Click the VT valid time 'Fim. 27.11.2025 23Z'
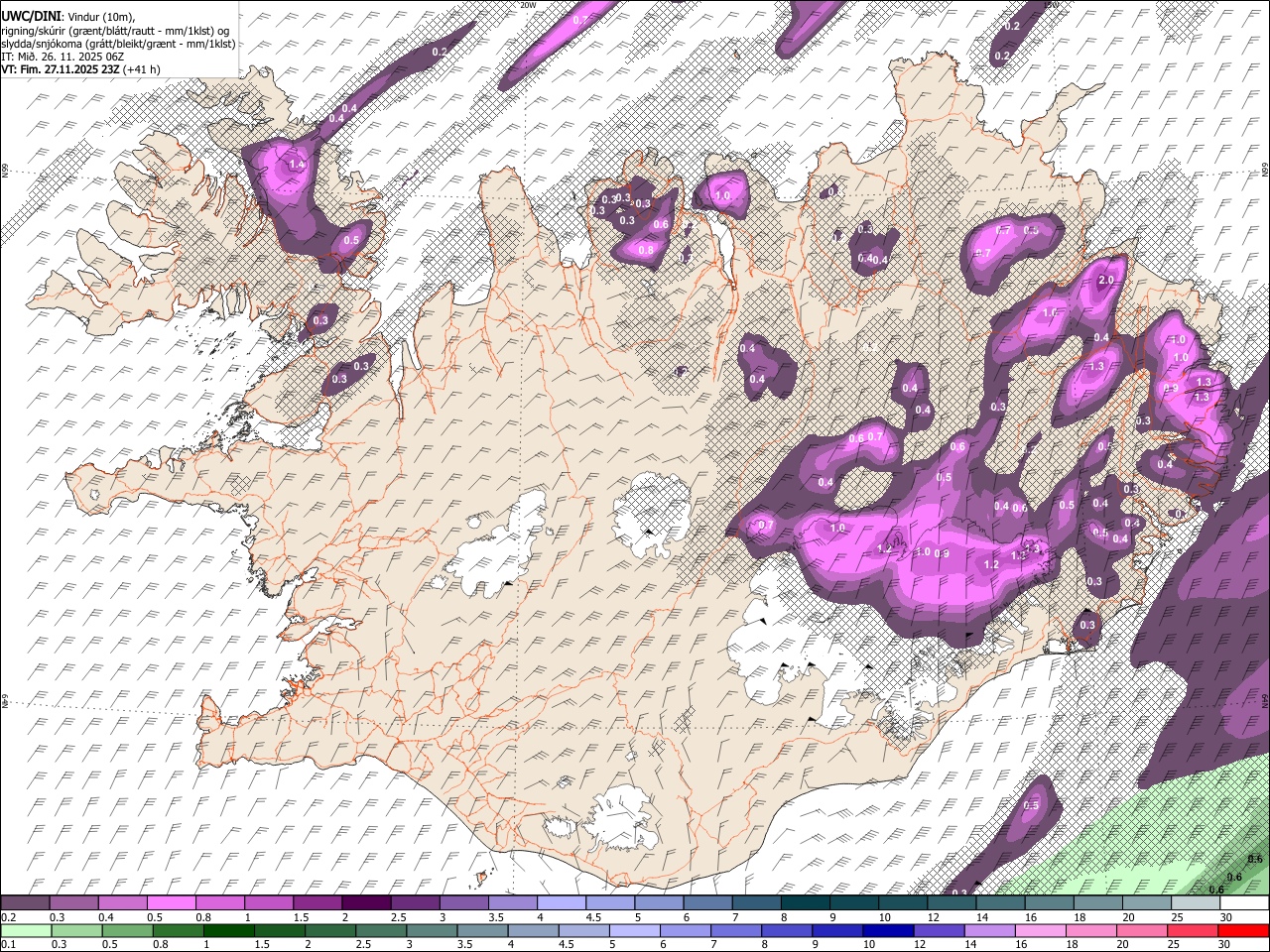The width and height of the screenshot is (1270, 952). pyautogui.click(x=71, y=69)
